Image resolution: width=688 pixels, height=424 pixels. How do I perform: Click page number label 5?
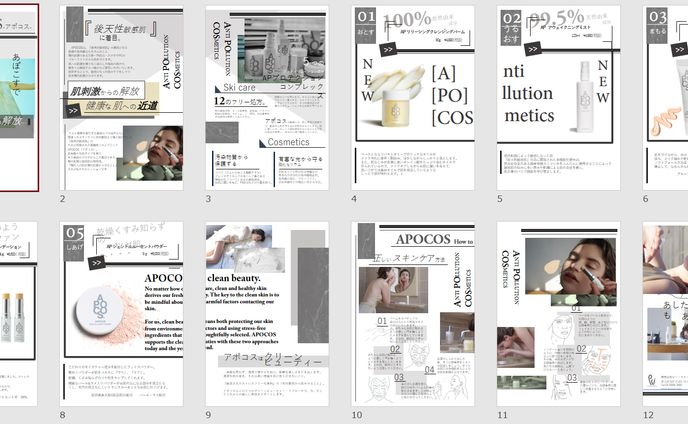pyautogui.click(x=499, y=199)
